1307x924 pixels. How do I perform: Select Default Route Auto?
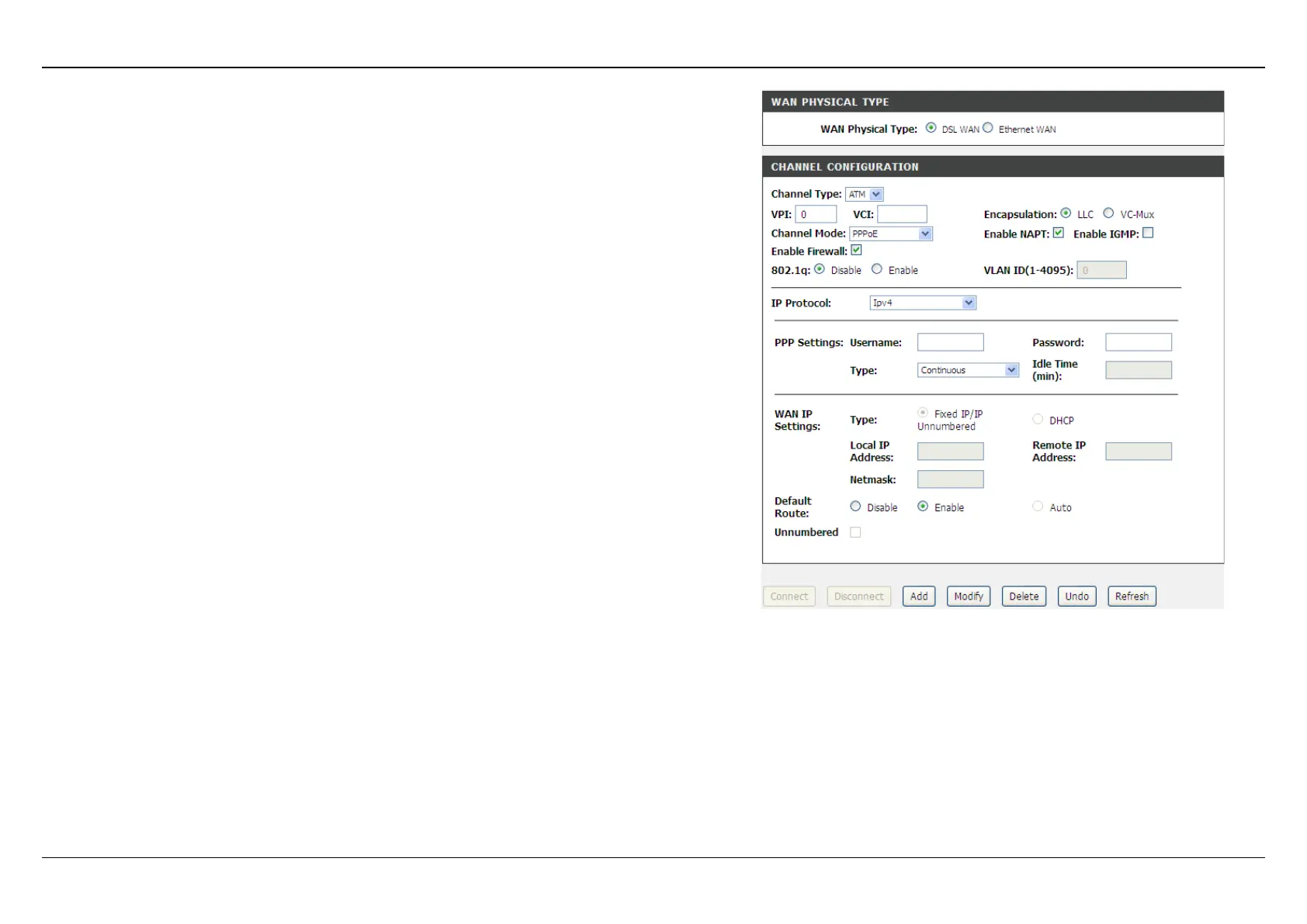1038,507
